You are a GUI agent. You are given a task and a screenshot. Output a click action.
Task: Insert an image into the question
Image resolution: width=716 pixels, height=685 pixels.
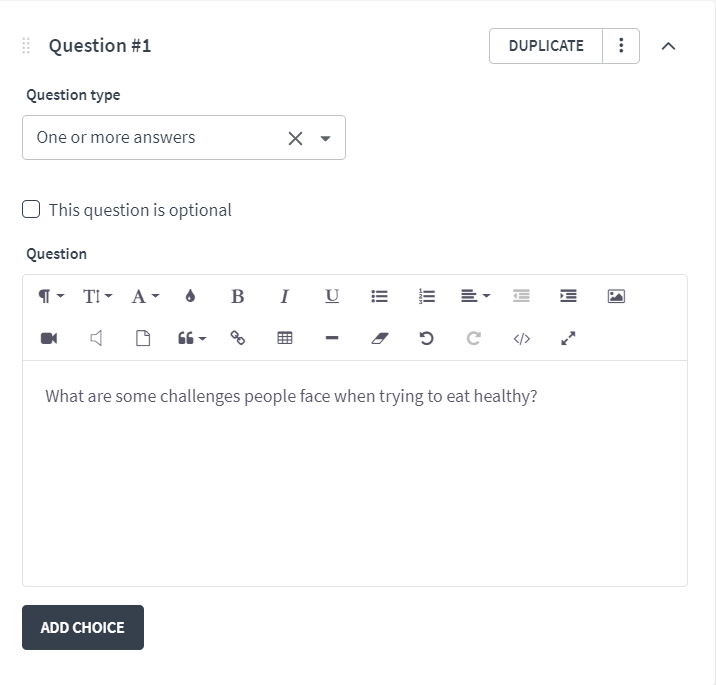(616, 296)
